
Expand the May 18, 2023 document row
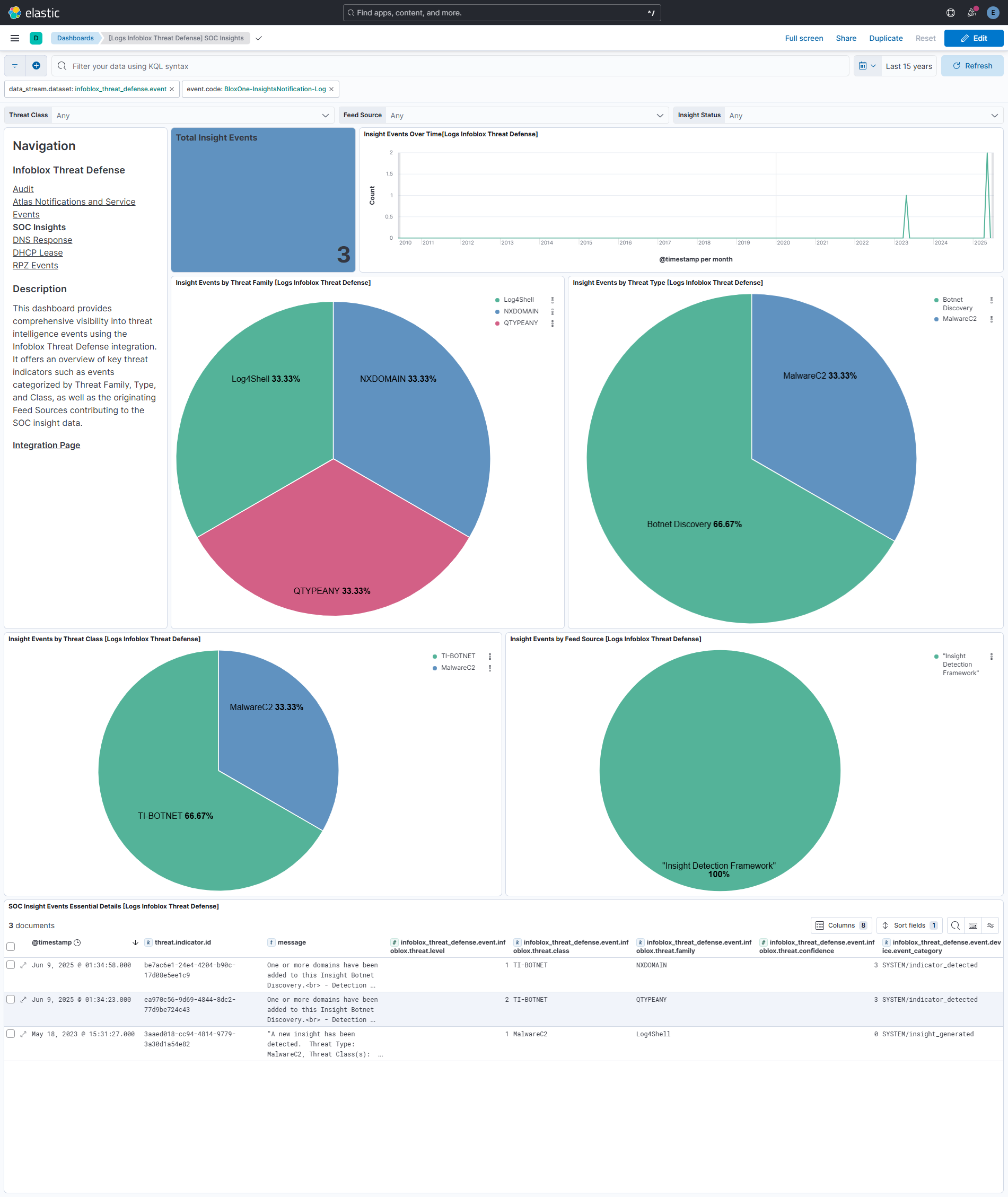[x=23, y=1034]
